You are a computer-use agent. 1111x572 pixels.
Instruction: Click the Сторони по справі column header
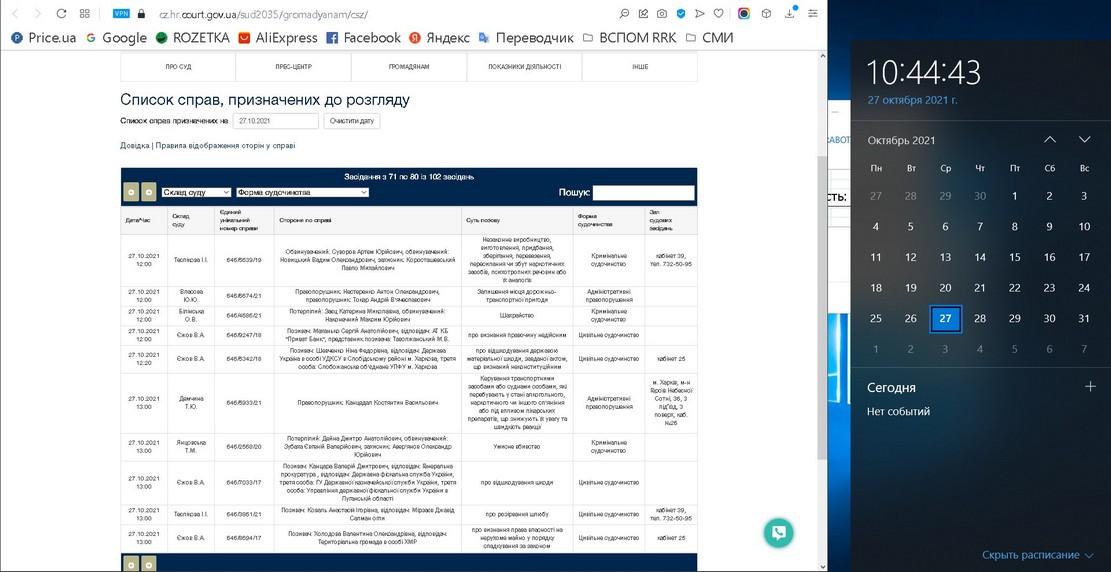(367, 220)
